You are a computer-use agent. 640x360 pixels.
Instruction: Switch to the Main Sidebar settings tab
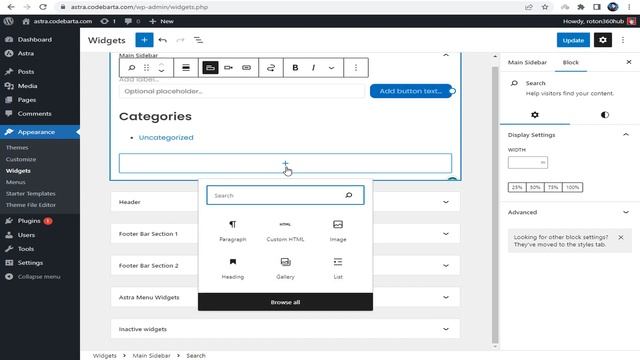pyautogui.click(x=527, y=62)
